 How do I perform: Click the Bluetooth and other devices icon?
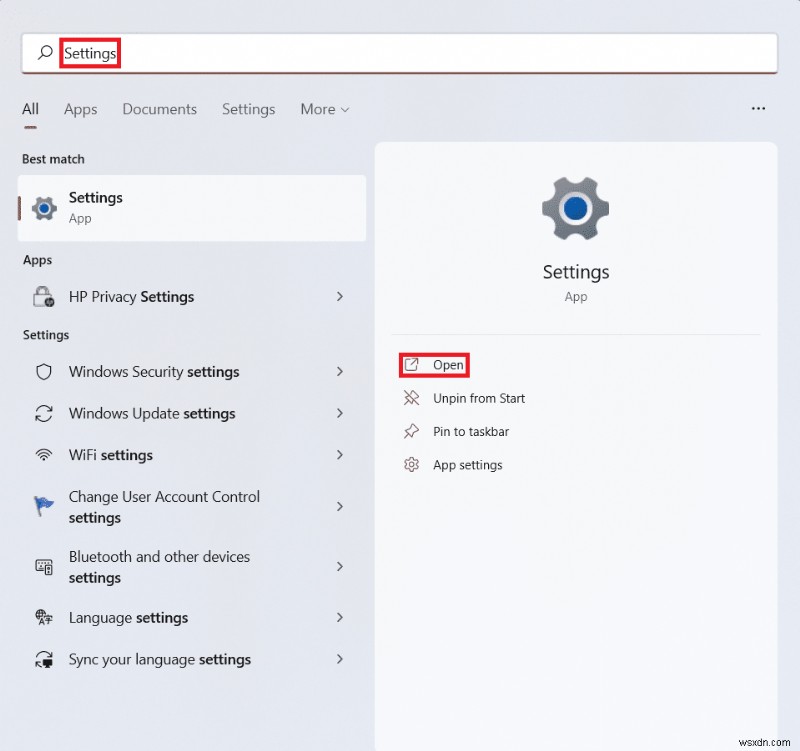coord(44,566)
